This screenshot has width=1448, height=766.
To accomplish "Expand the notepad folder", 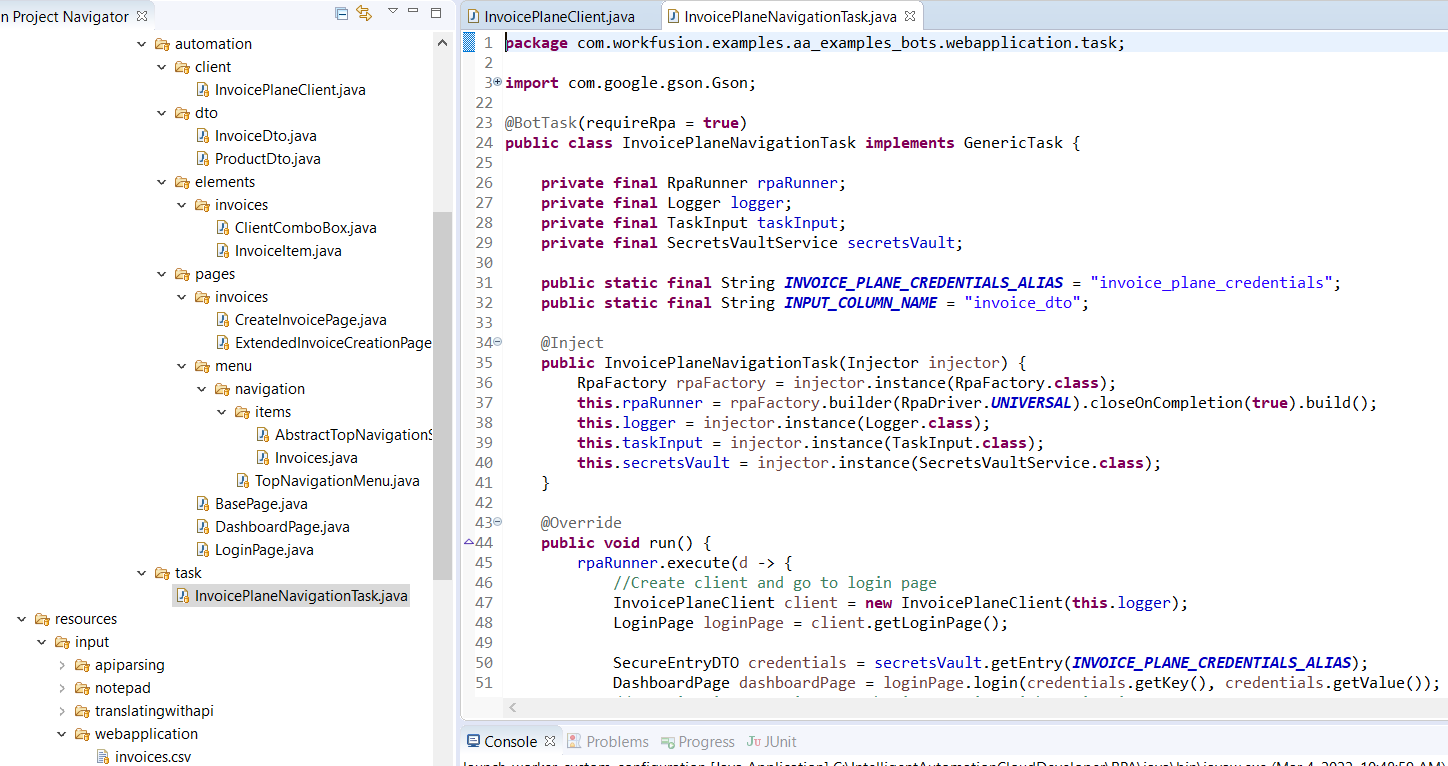I will 61,688.
